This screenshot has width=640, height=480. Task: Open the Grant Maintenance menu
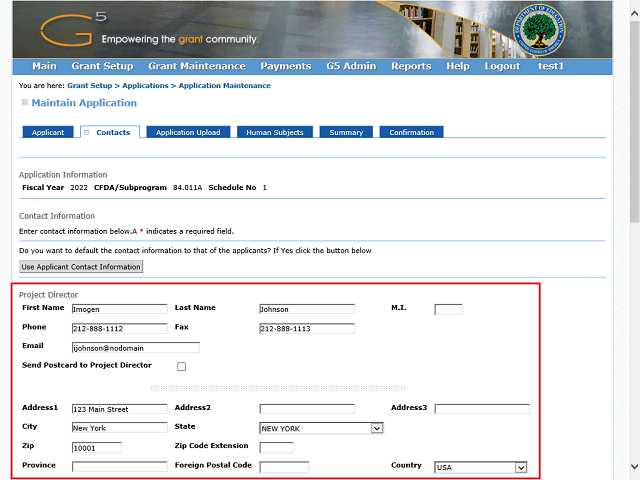pyautogui.click(x=197, y=66)
